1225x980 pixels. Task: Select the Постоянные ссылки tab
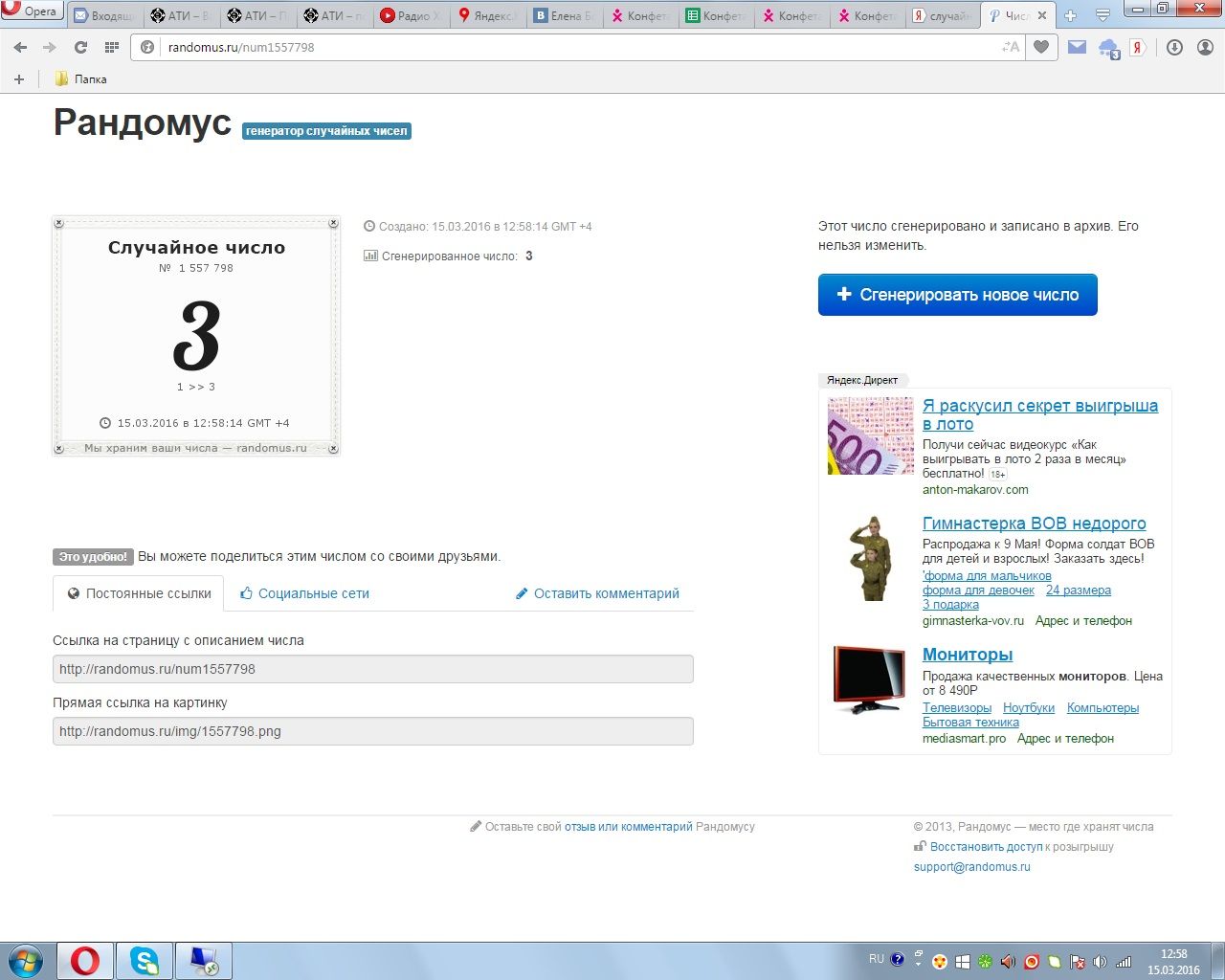[139, 593]
